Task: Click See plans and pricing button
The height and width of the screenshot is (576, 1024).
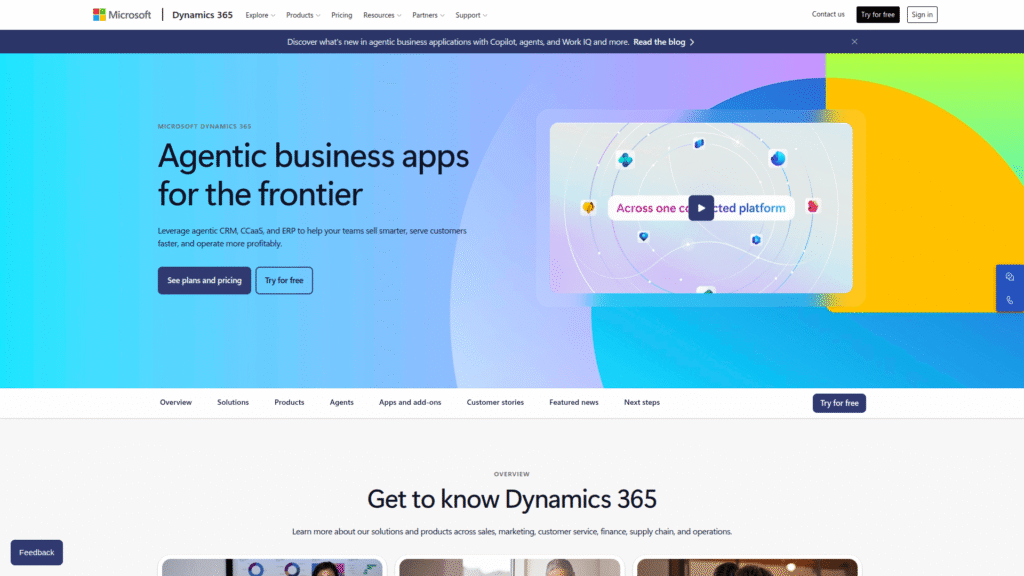Action: tap(204, 280)
